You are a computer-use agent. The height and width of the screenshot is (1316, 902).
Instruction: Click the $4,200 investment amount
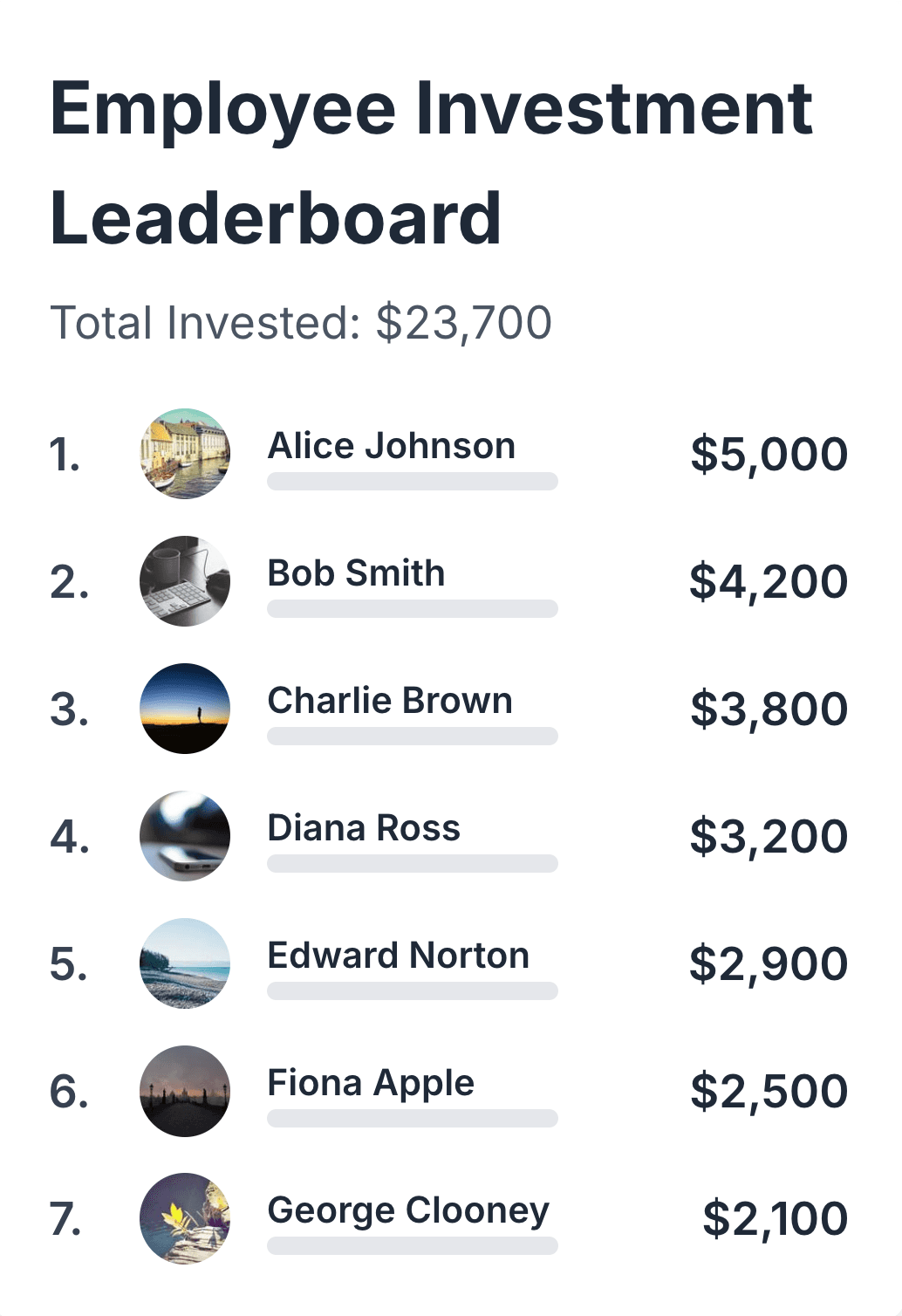click(769, 582)
